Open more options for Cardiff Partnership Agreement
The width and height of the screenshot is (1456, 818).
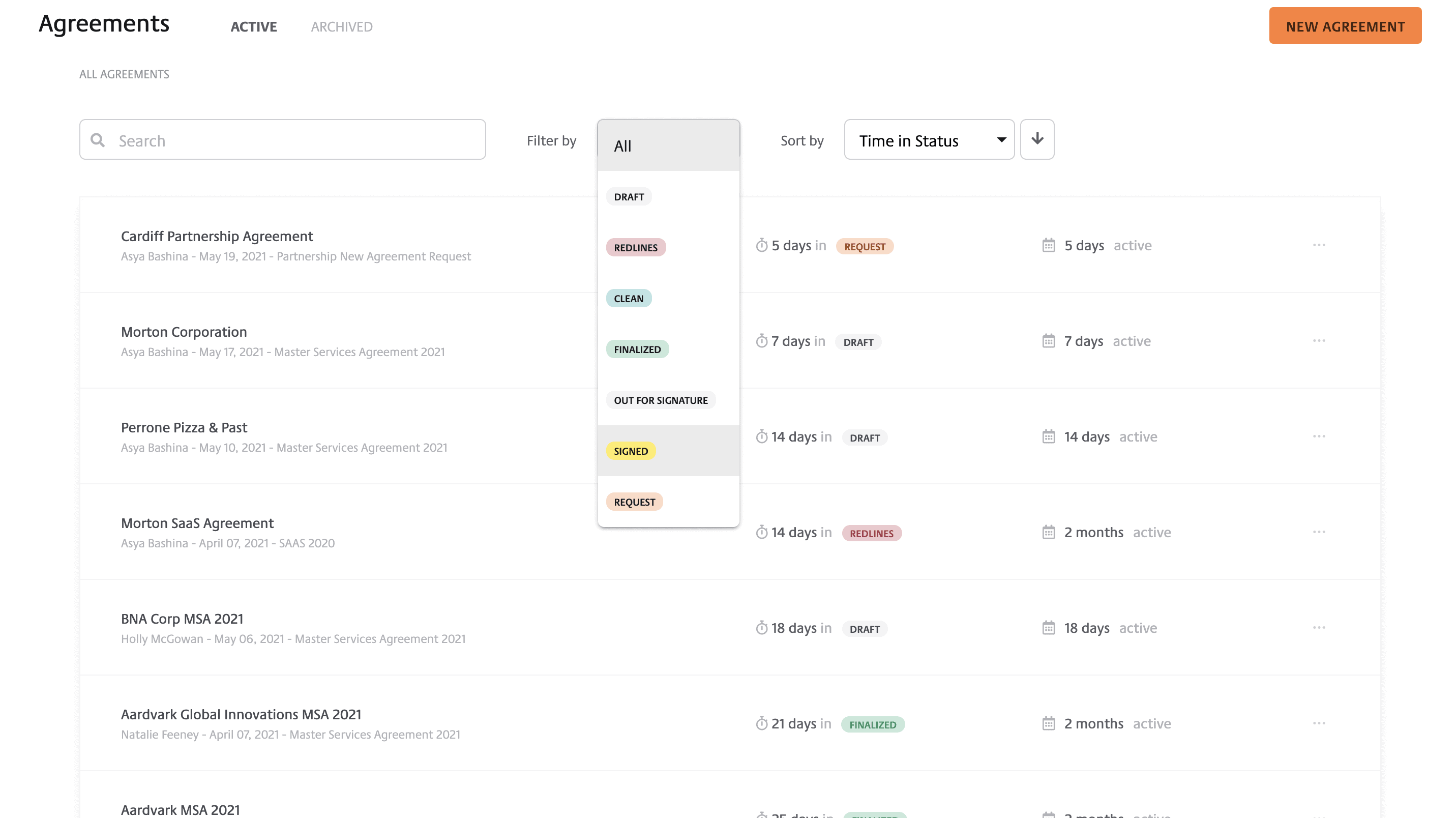pyautogui.click(x=1319, y=245)
